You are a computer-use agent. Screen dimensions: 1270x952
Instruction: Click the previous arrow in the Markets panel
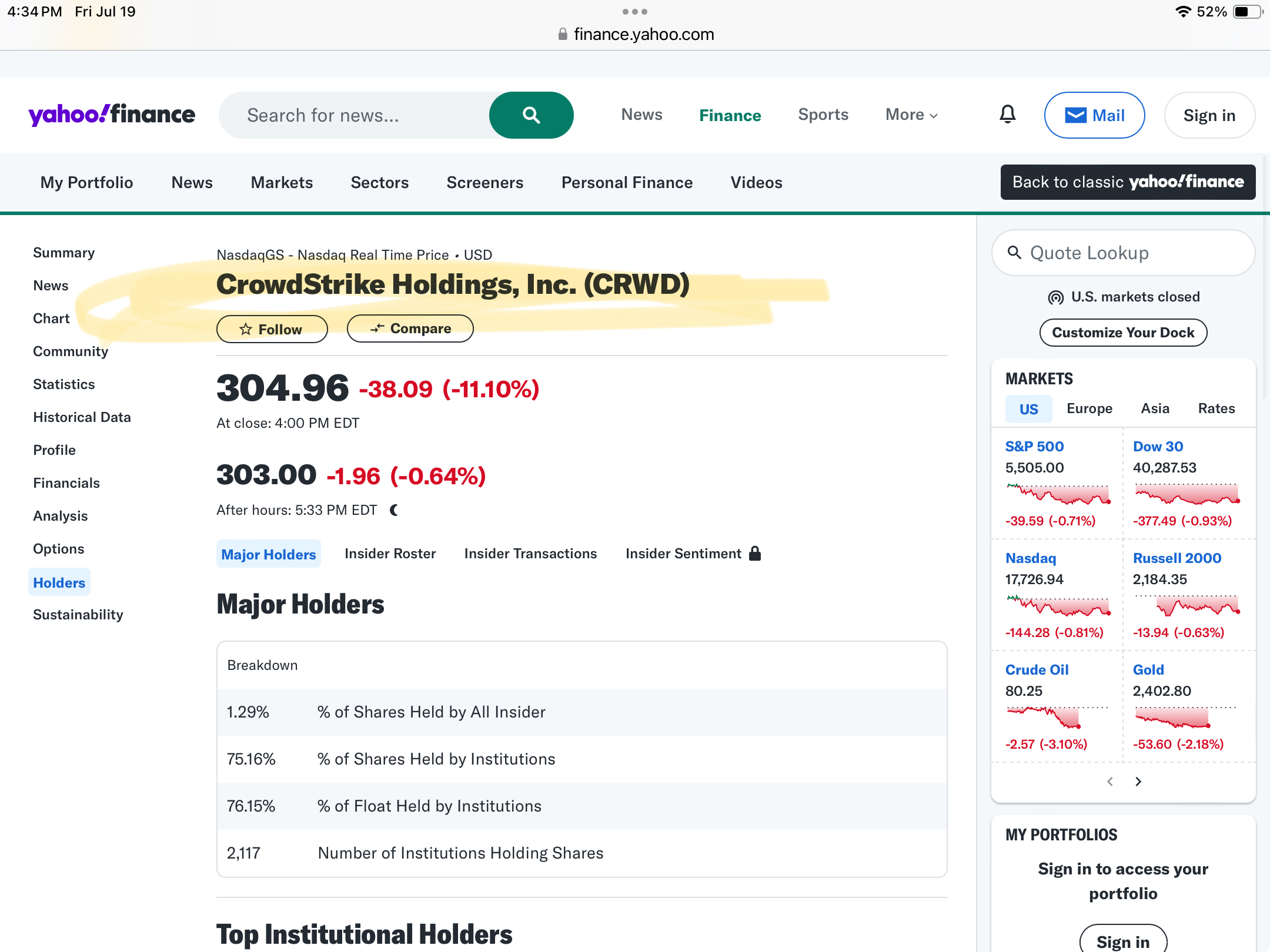[x=1110, y=782]
